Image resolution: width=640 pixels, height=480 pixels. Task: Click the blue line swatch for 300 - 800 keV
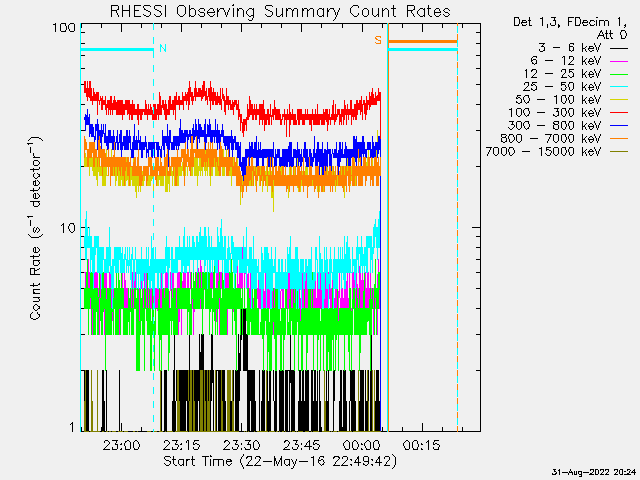[x=619, y=126]
